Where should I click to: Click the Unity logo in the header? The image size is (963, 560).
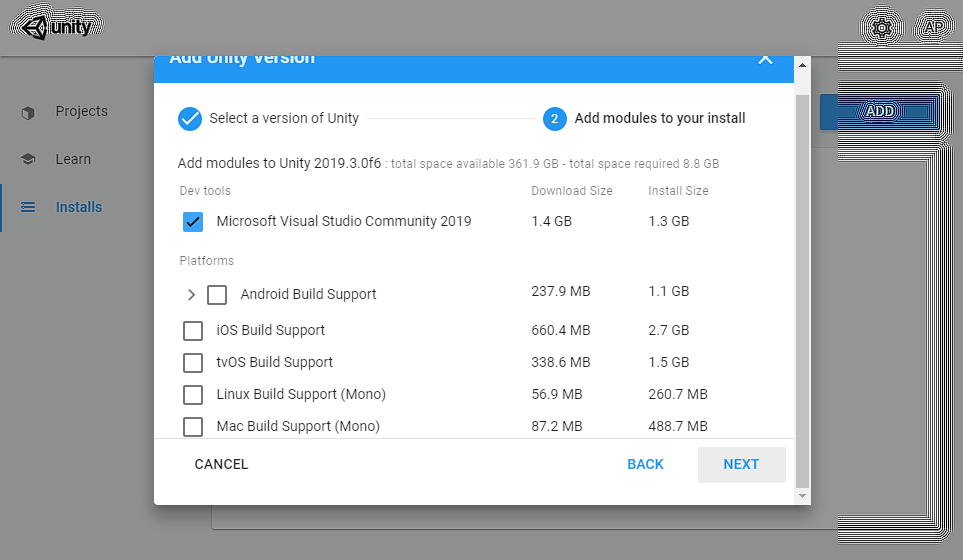(x=58, y=27)
